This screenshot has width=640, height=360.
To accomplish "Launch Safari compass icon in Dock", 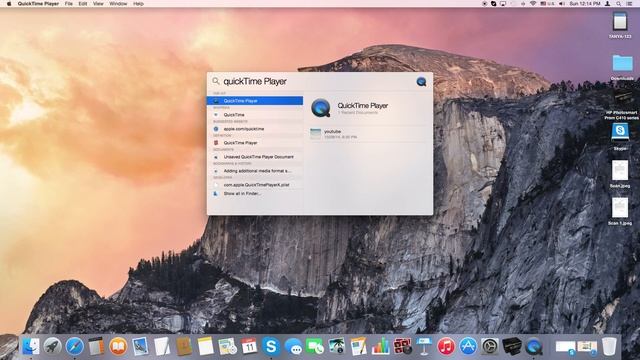I will 75,347.
